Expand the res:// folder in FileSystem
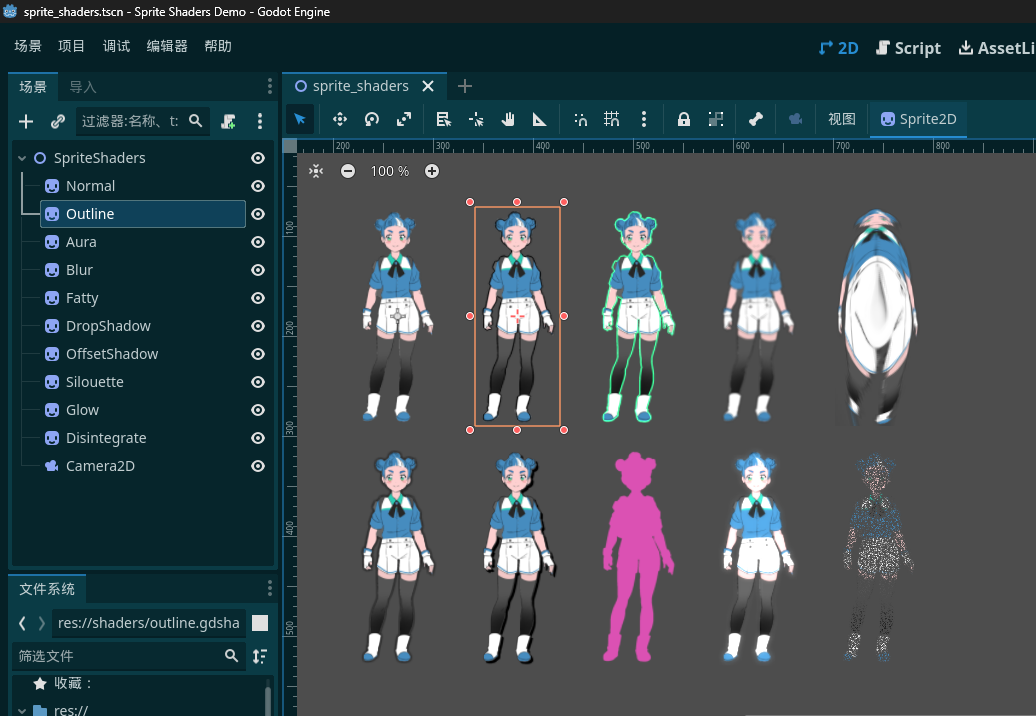 20,710
